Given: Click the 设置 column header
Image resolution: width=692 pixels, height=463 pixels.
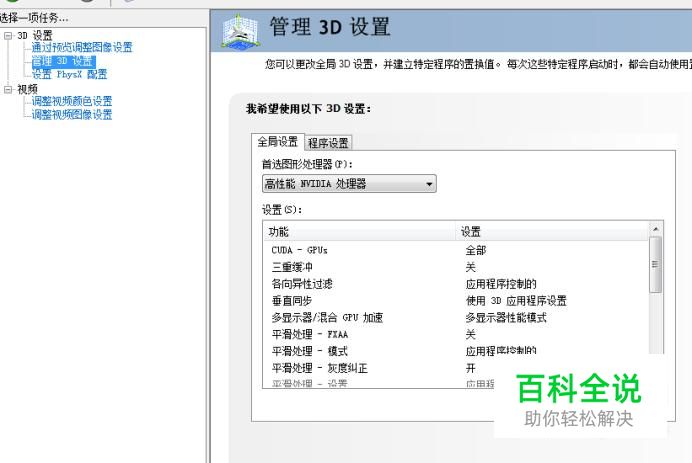Looking at the screenshot, I should pyautogui.click(x=552, y=232).
